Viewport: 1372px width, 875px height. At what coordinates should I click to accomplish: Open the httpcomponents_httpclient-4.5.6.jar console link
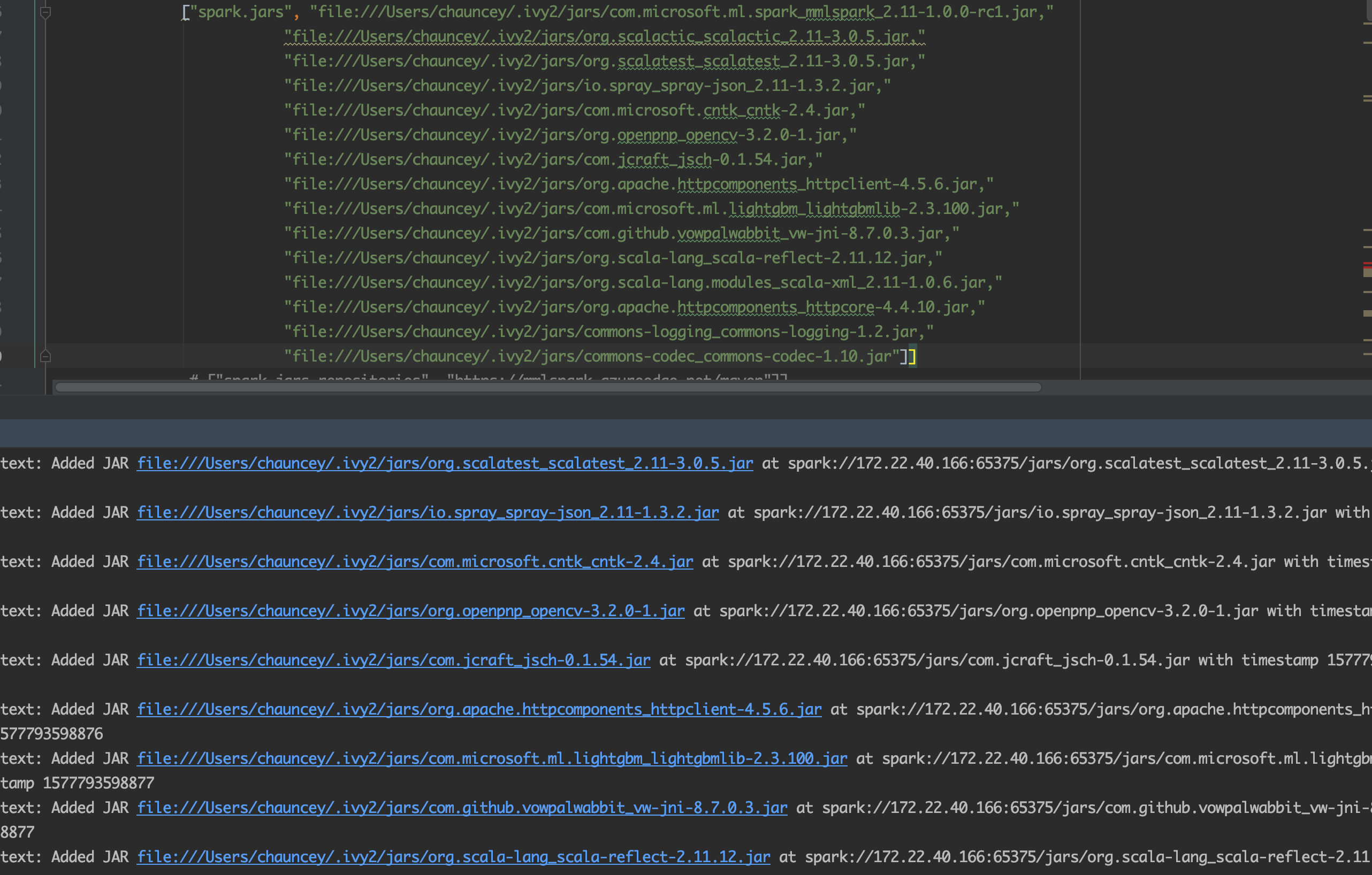click(x=478, y=709)
